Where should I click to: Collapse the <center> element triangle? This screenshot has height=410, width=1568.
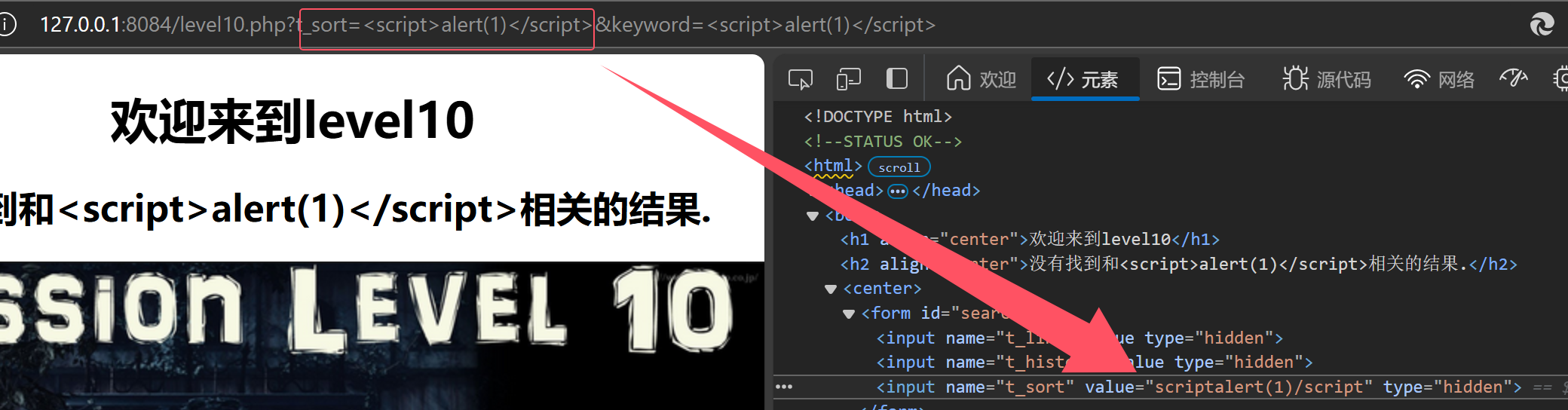click(x=831, y=289)
